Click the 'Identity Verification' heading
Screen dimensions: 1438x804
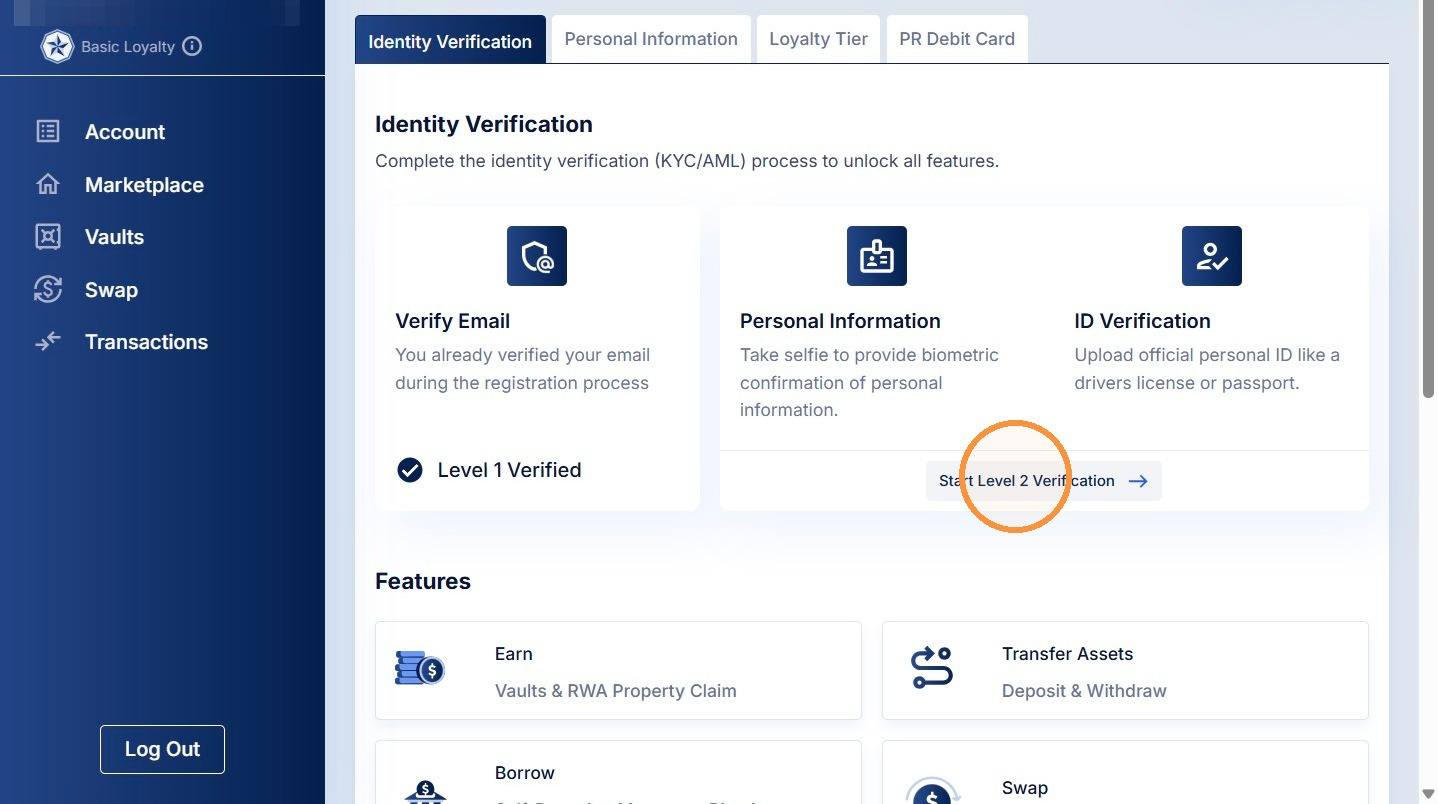[x=484, y=124]
